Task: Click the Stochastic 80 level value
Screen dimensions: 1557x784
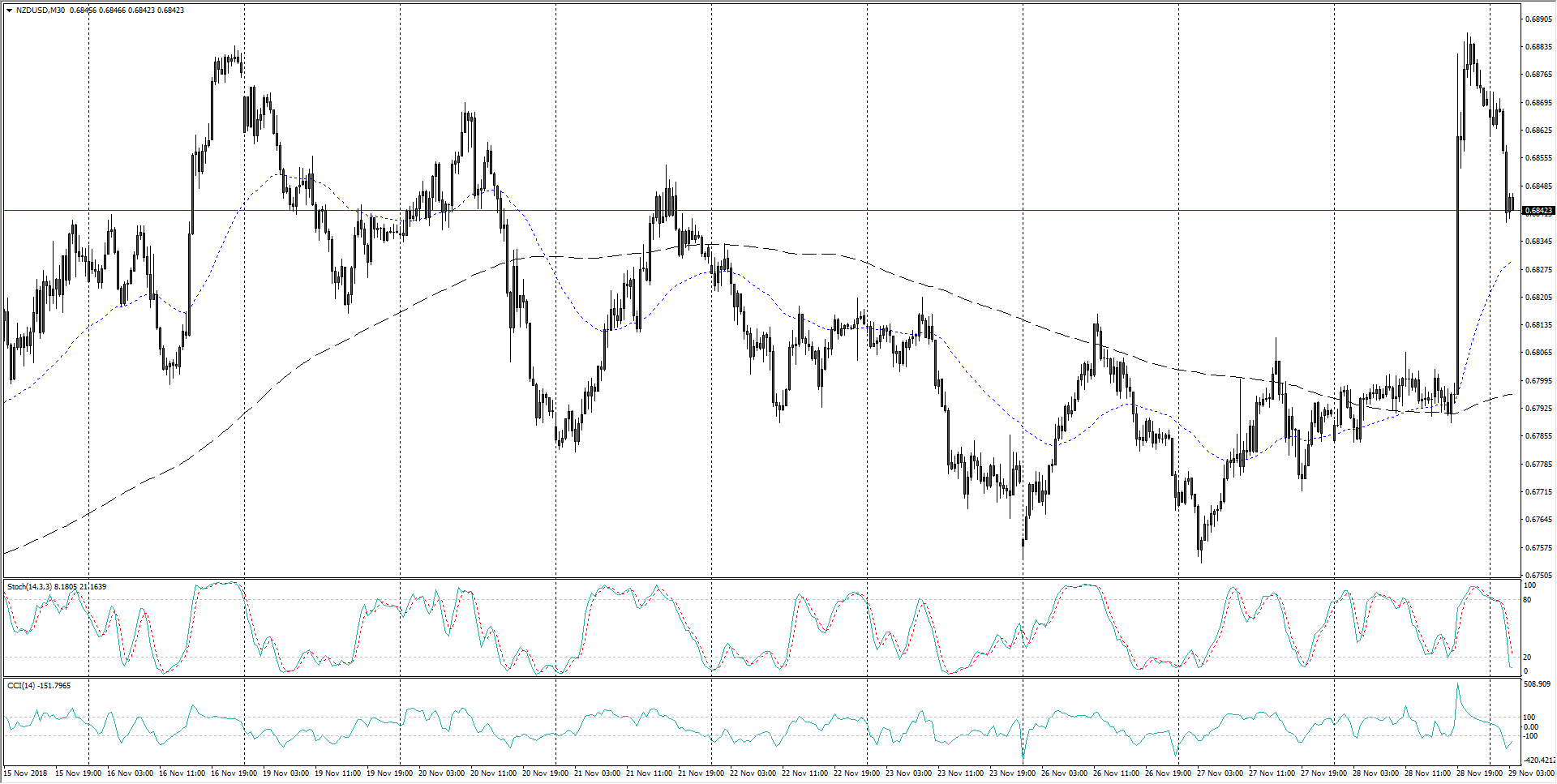Action: [x=1528, y=600]
